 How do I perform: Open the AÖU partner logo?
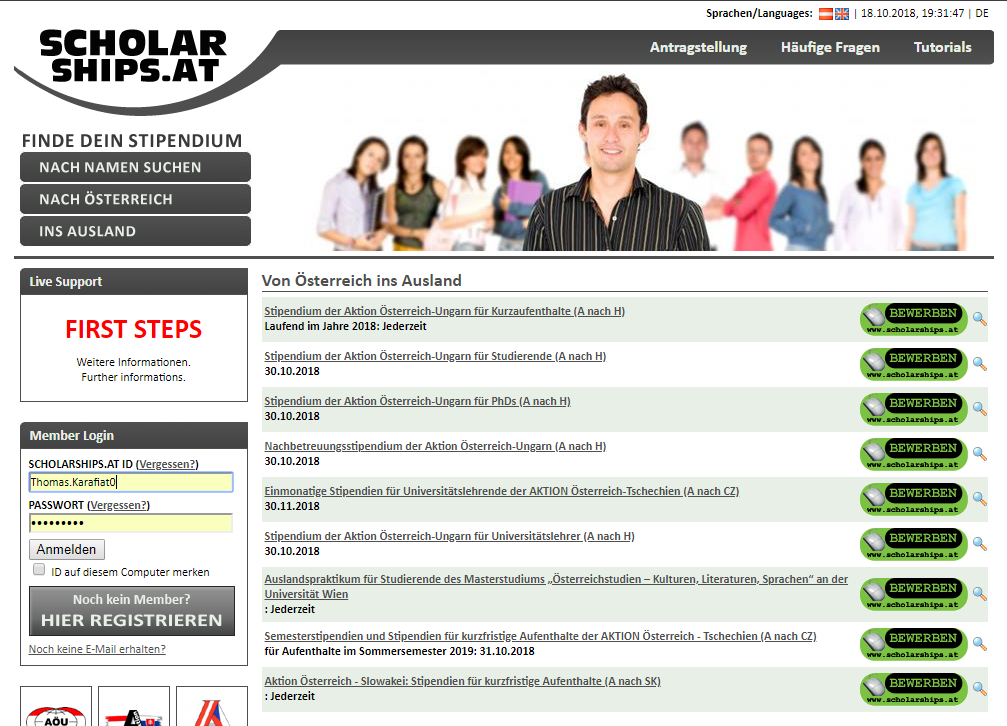(56, 707)
